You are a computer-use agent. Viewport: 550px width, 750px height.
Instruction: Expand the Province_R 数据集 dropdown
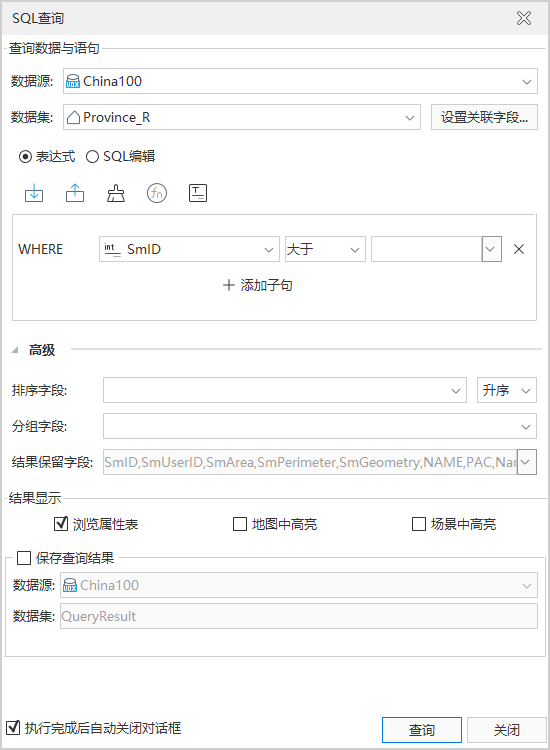[242, 117]
